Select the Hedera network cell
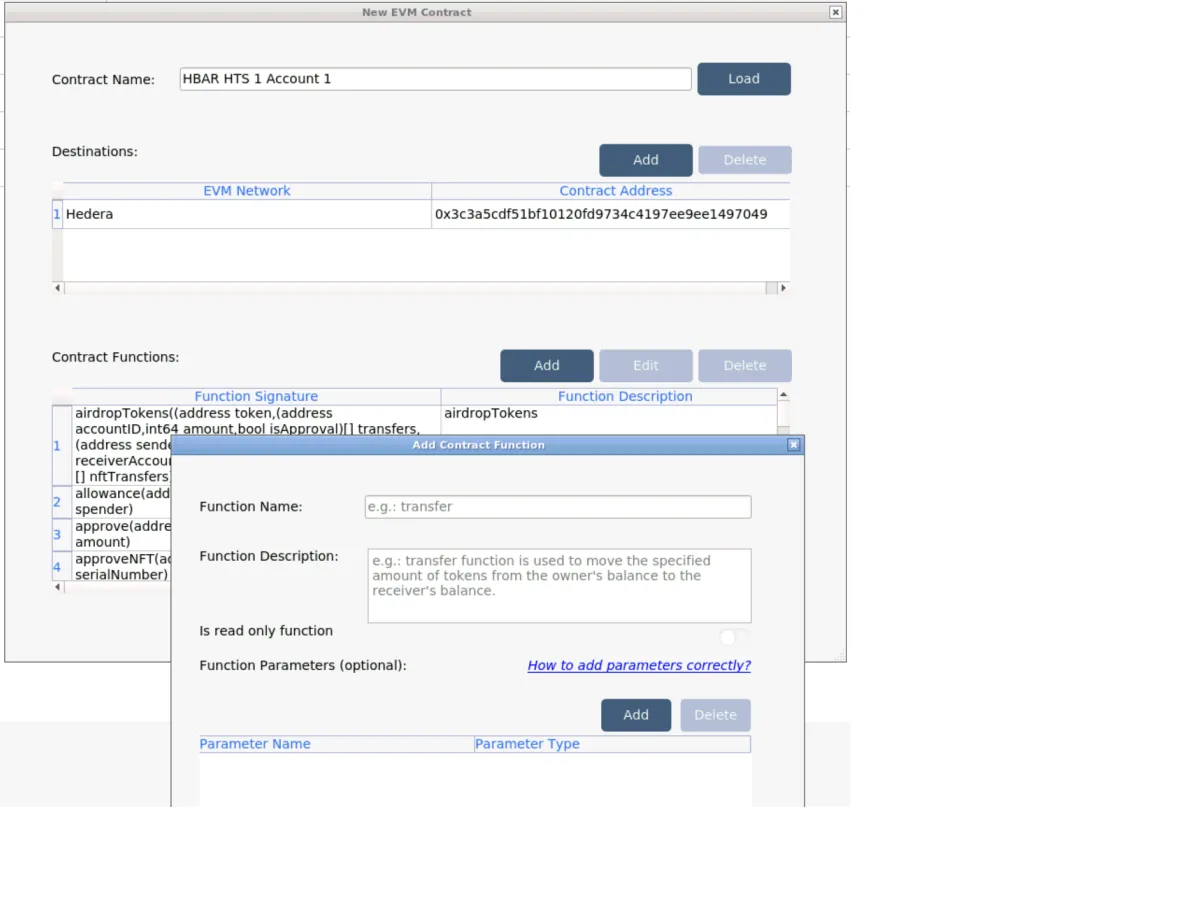This screenshot has height=900, width=1200. coord(247,214)
